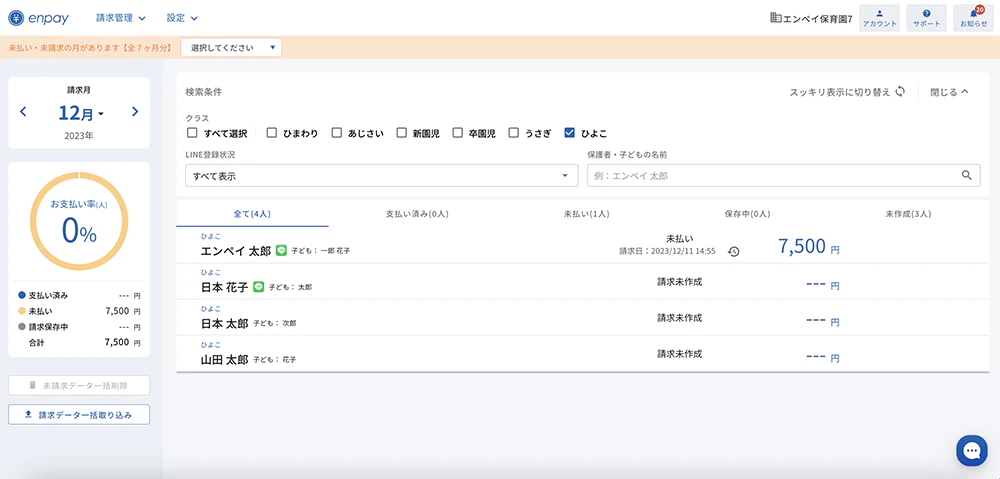Open the LINE登録状況 すべて表示 dropdown

(381, 175)
